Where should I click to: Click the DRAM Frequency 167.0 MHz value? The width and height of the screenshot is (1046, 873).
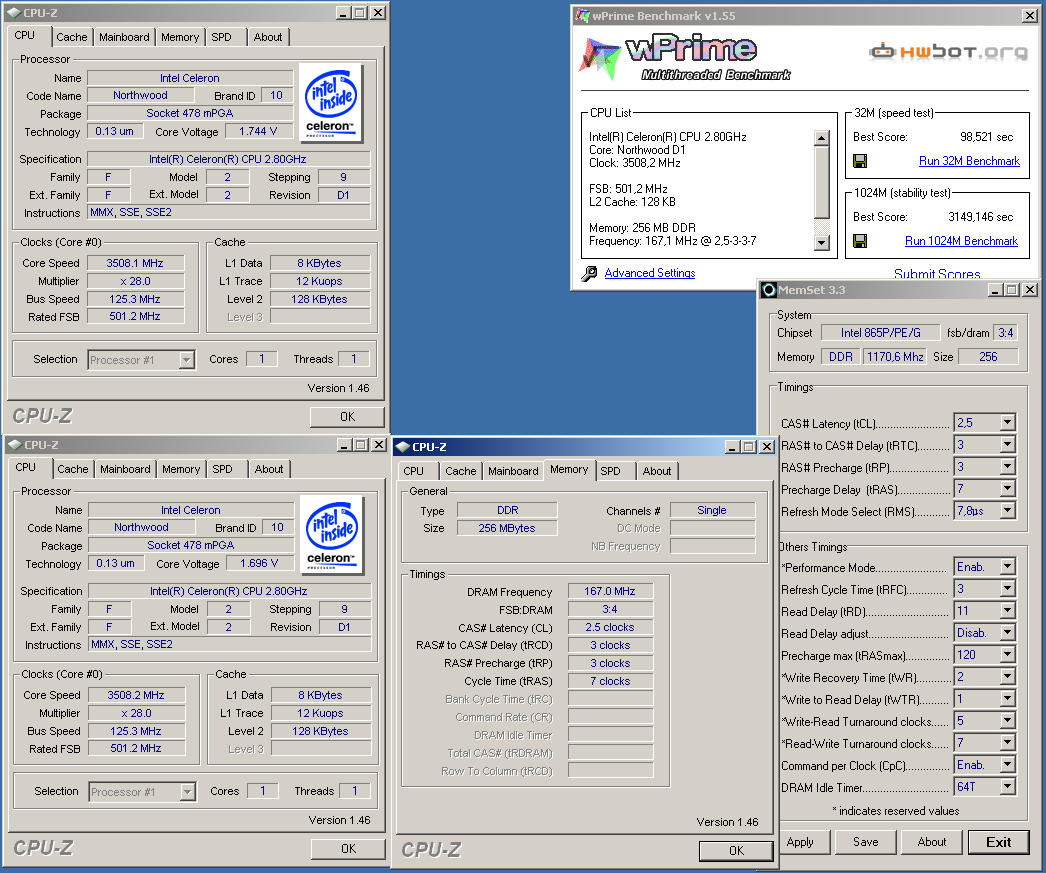[x=610, y=591]
